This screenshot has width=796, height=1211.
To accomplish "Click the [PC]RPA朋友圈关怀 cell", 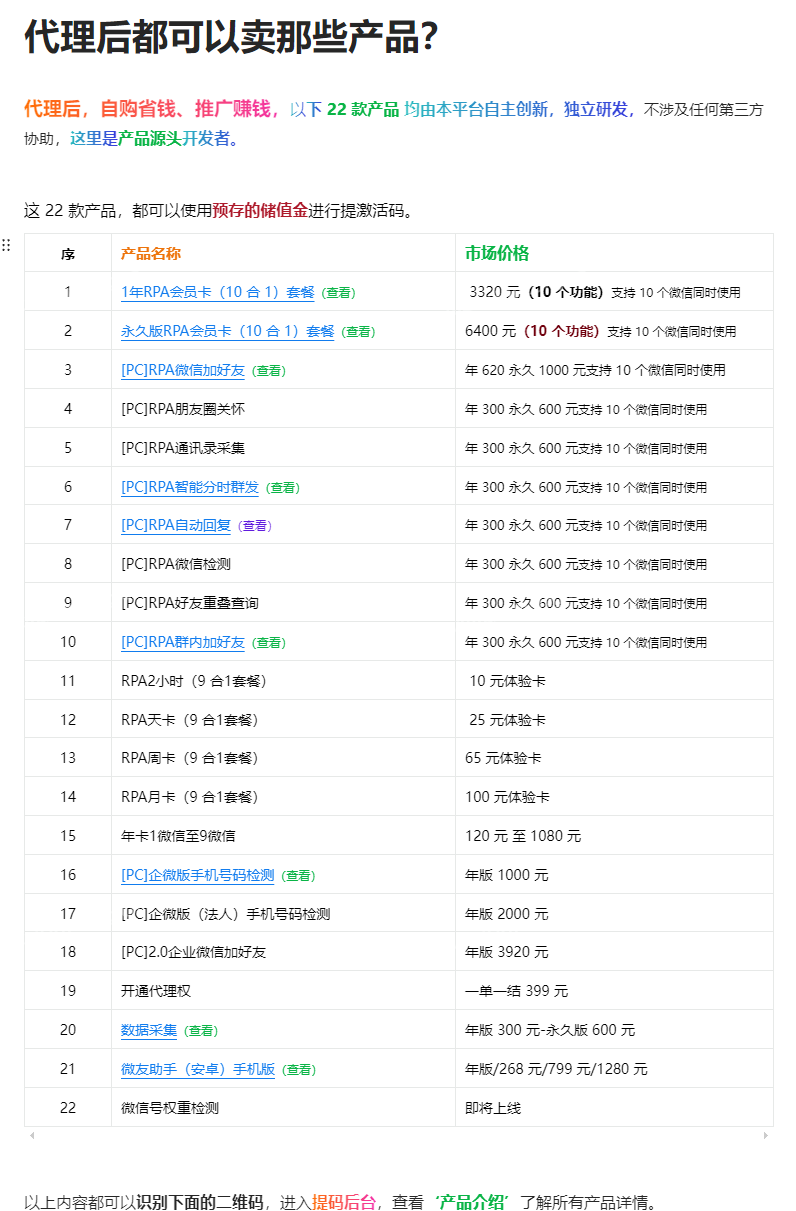I will coord(283,409).
